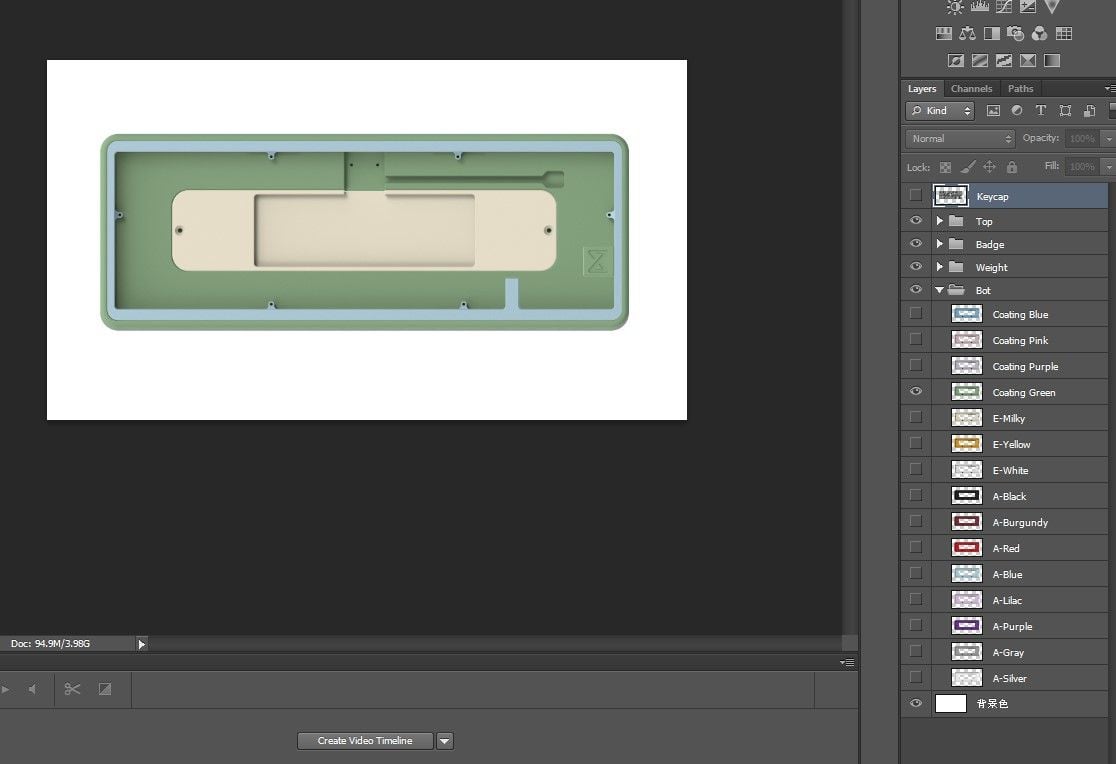
Task: Add an Invert adjustment
Action: pos(956,61)
